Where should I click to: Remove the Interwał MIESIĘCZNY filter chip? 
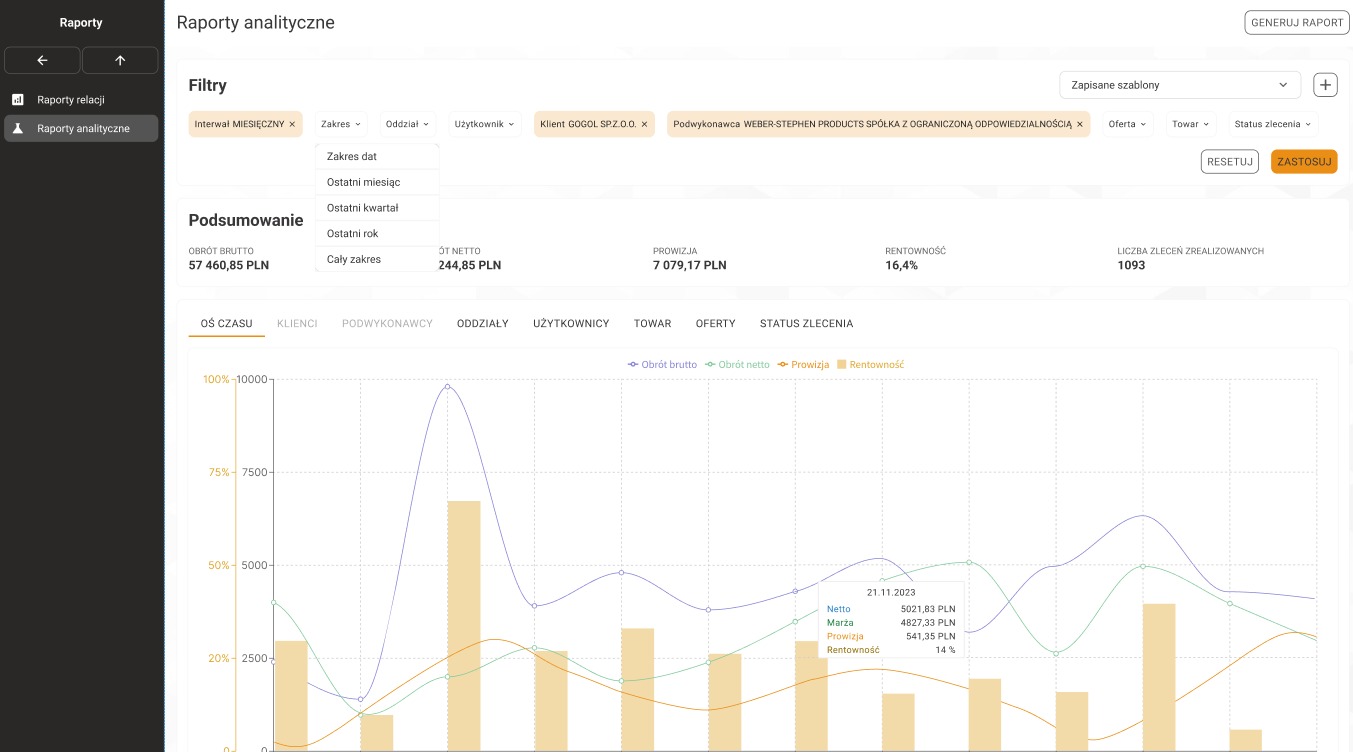[x=292, y=124]
